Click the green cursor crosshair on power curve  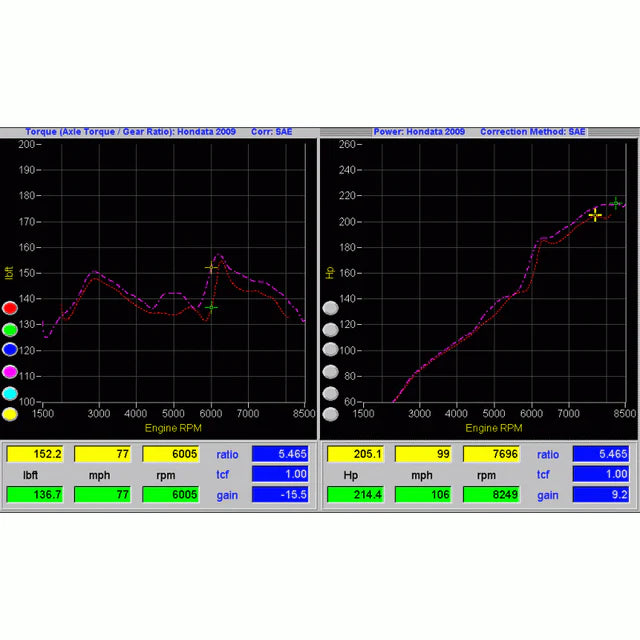point(615,203)
